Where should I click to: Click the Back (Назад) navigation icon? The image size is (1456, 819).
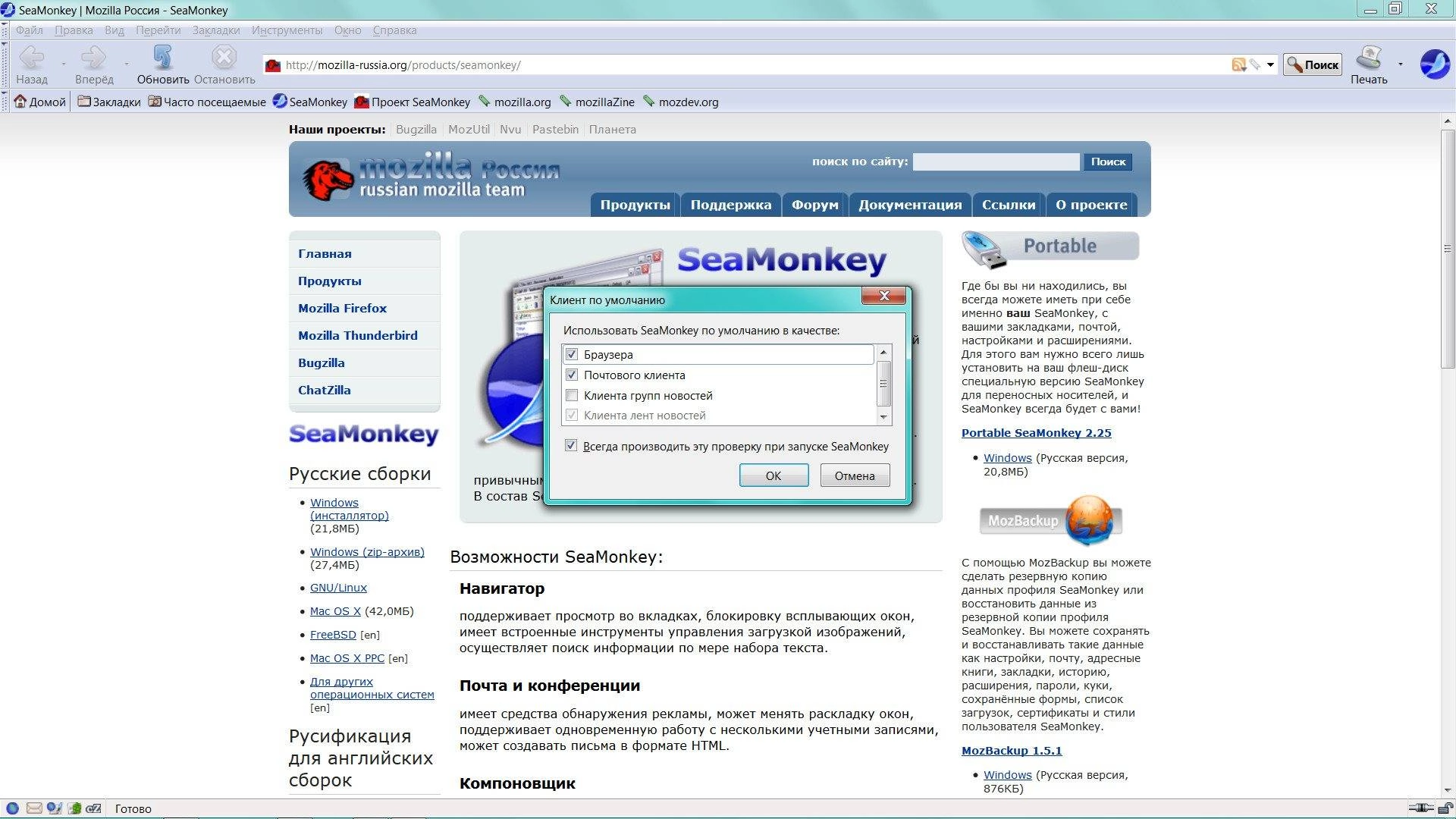32,58
